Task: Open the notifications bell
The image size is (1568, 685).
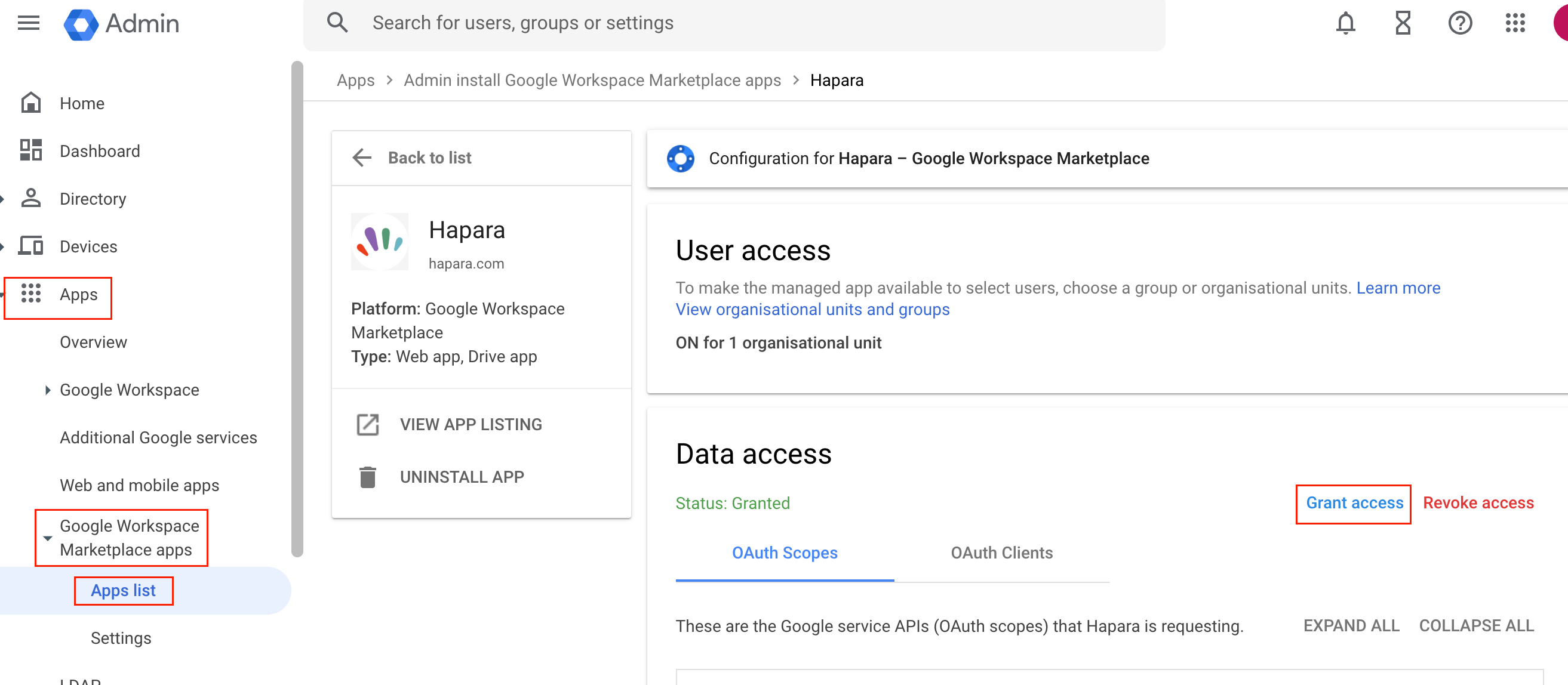Action: tap(1345, 24)
